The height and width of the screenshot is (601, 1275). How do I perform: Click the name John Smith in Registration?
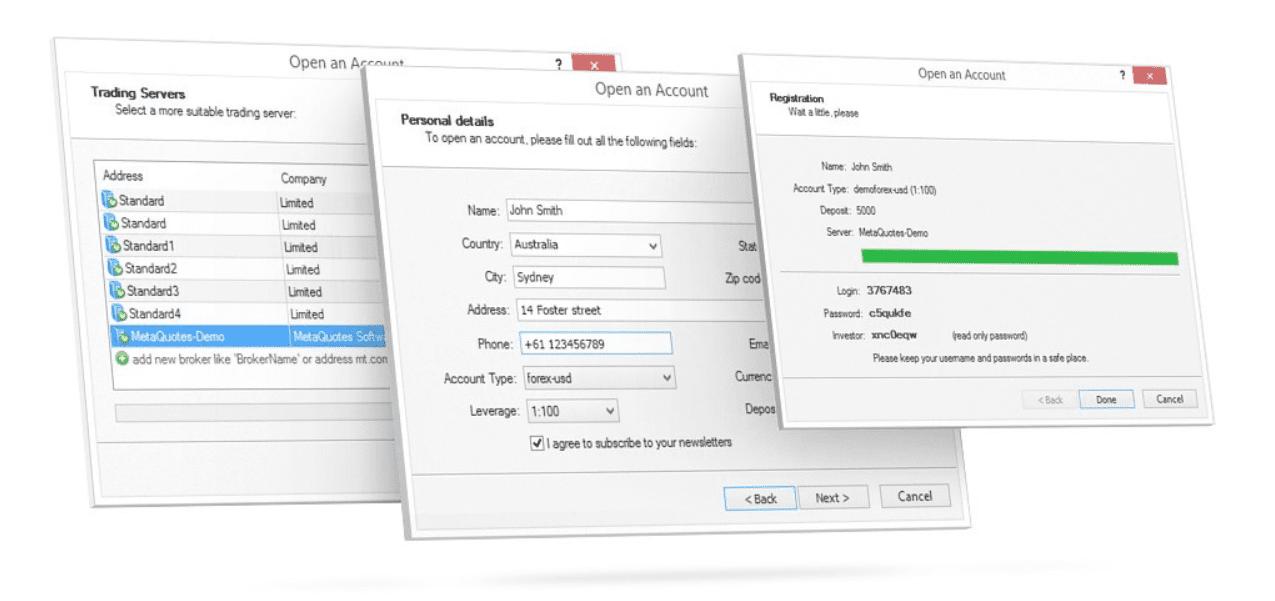871,167
